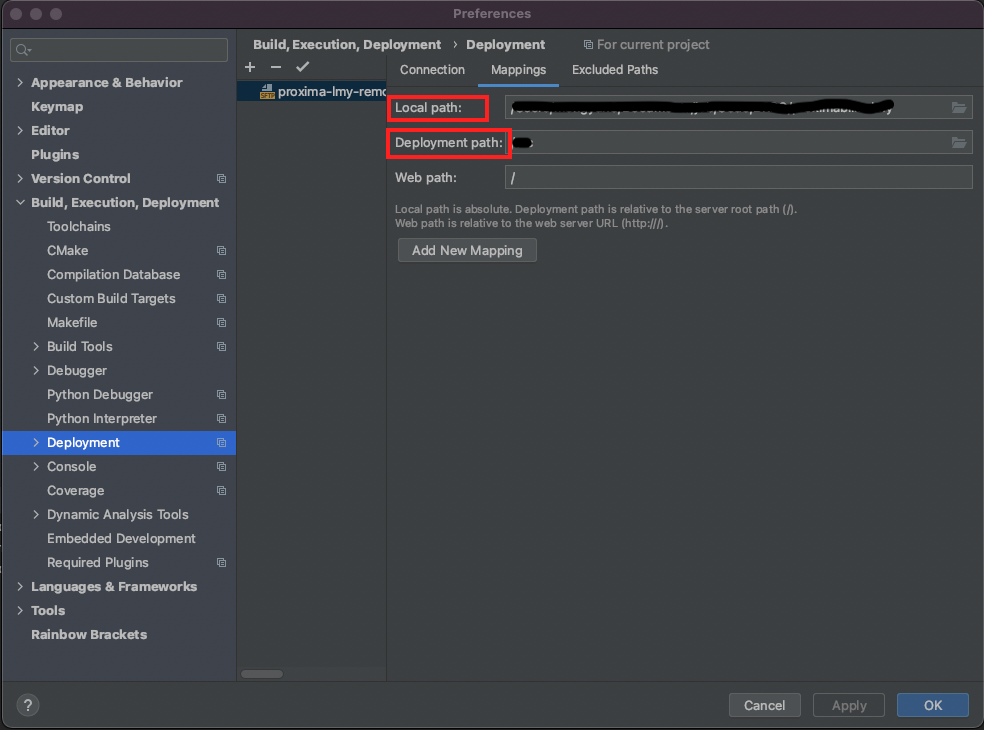Expand Languages & Frameworks
This screenshot has width=984, height=730.
pos(20,586)
